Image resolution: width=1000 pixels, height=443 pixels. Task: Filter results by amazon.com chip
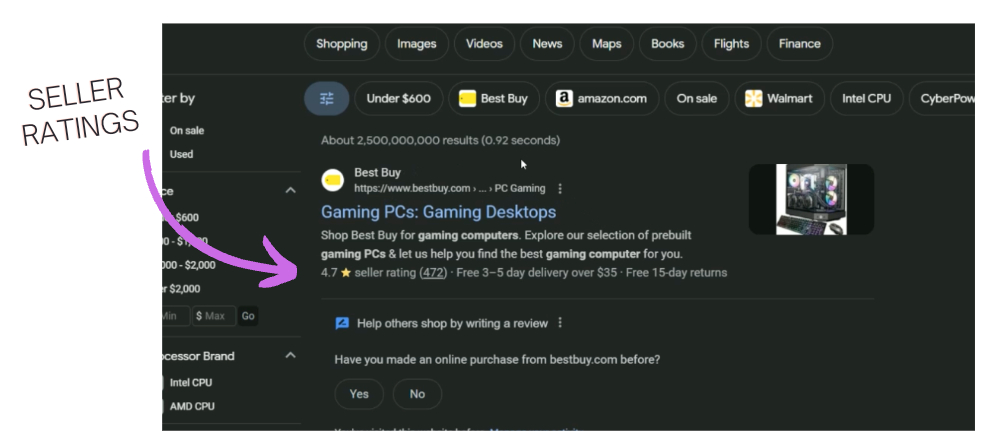click(602, 99)
